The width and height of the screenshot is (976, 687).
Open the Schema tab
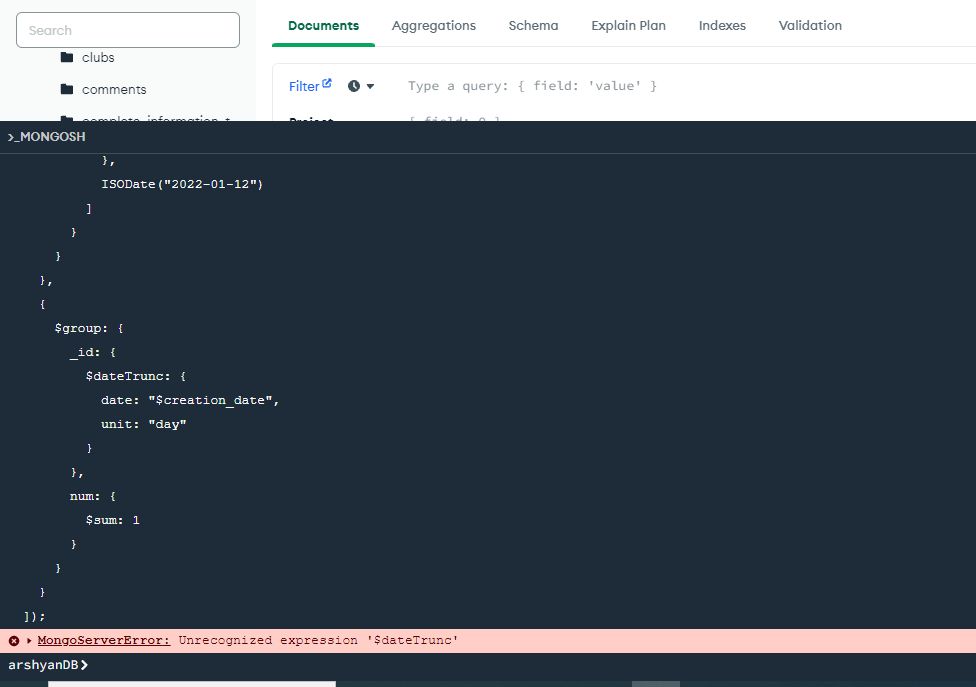[533, 26]
